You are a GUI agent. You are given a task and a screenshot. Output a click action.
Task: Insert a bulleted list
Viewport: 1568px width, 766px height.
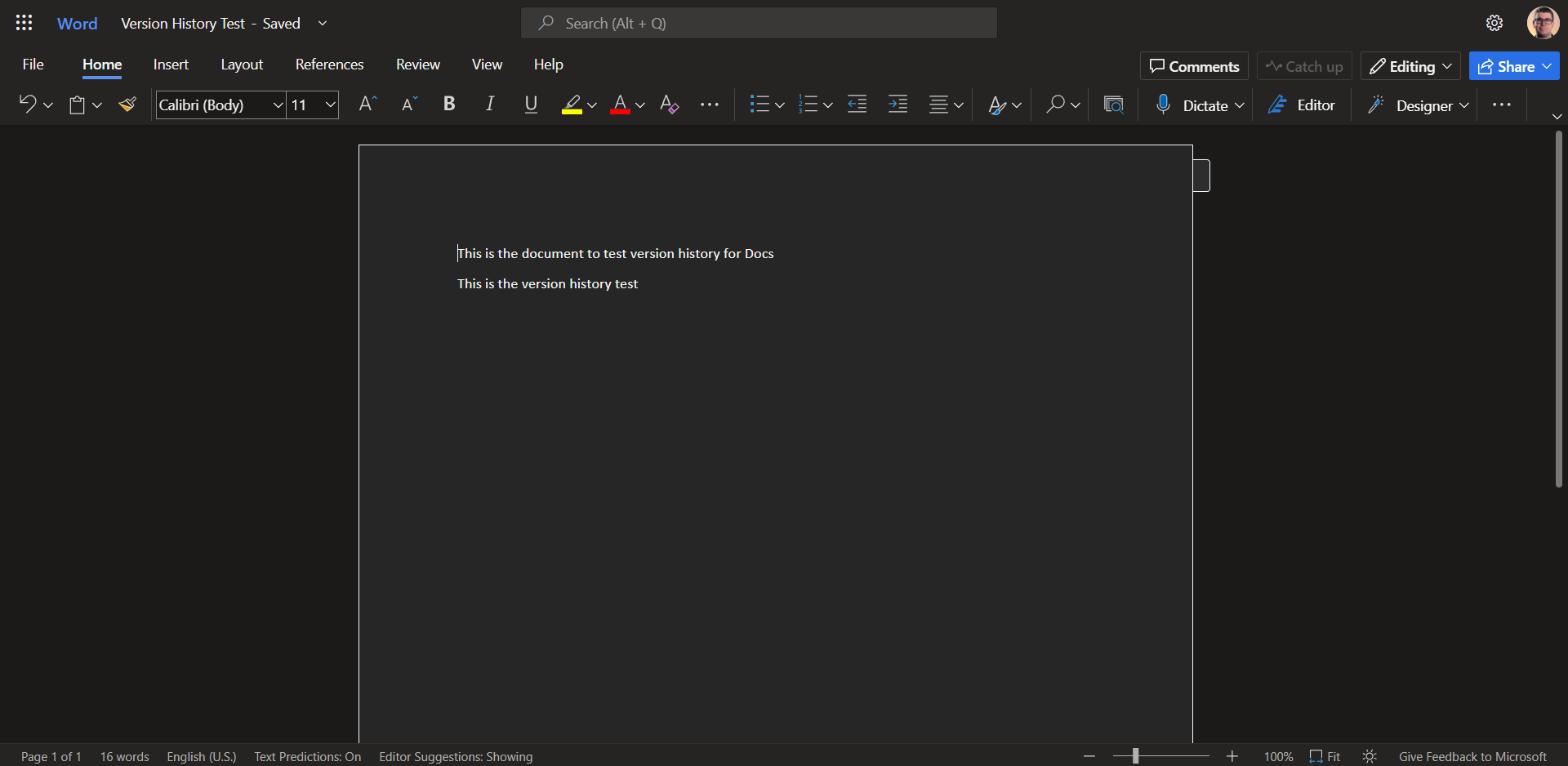coord(759,105)
